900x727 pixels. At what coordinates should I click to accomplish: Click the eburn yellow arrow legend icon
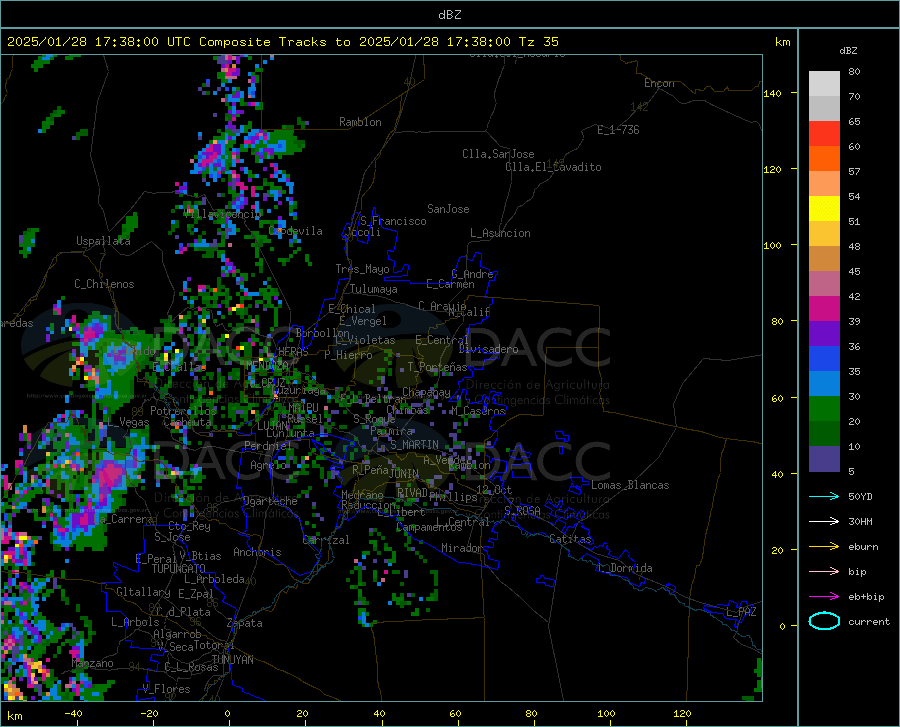[824, 547]
